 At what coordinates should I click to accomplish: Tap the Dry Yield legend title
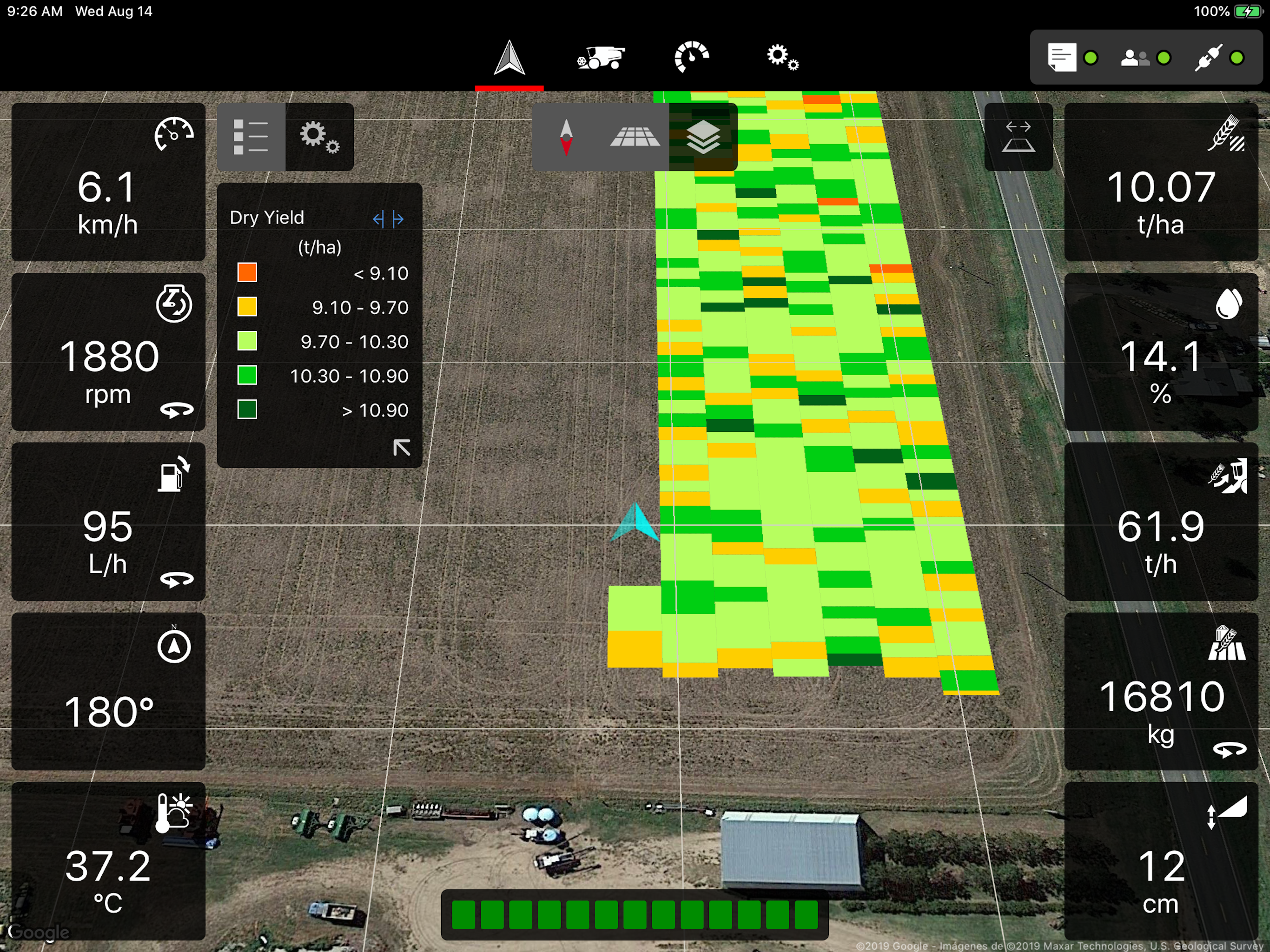(x=267, y=218)
